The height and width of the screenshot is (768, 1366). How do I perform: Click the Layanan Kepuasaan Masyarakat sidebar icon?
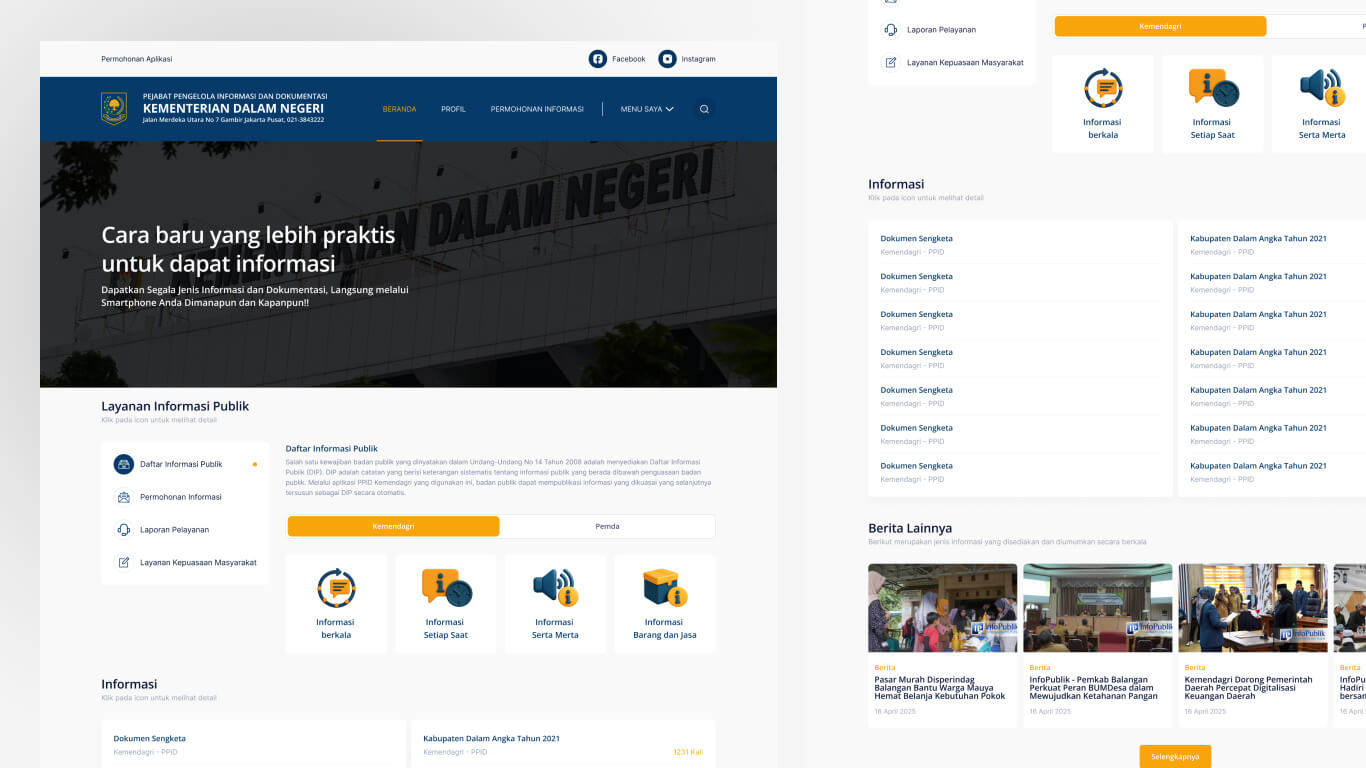pos(123,562)
